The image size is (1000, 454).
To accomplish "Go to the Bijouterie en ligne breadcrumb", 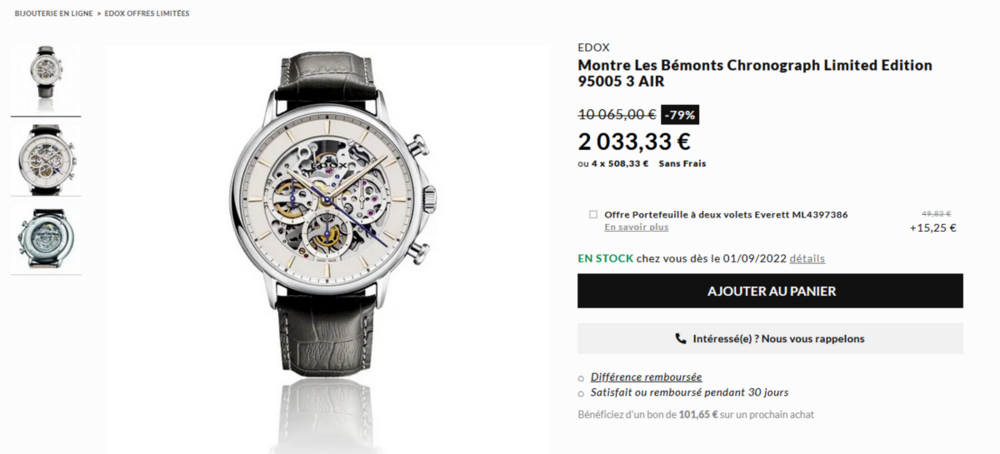I will [52, 14].
